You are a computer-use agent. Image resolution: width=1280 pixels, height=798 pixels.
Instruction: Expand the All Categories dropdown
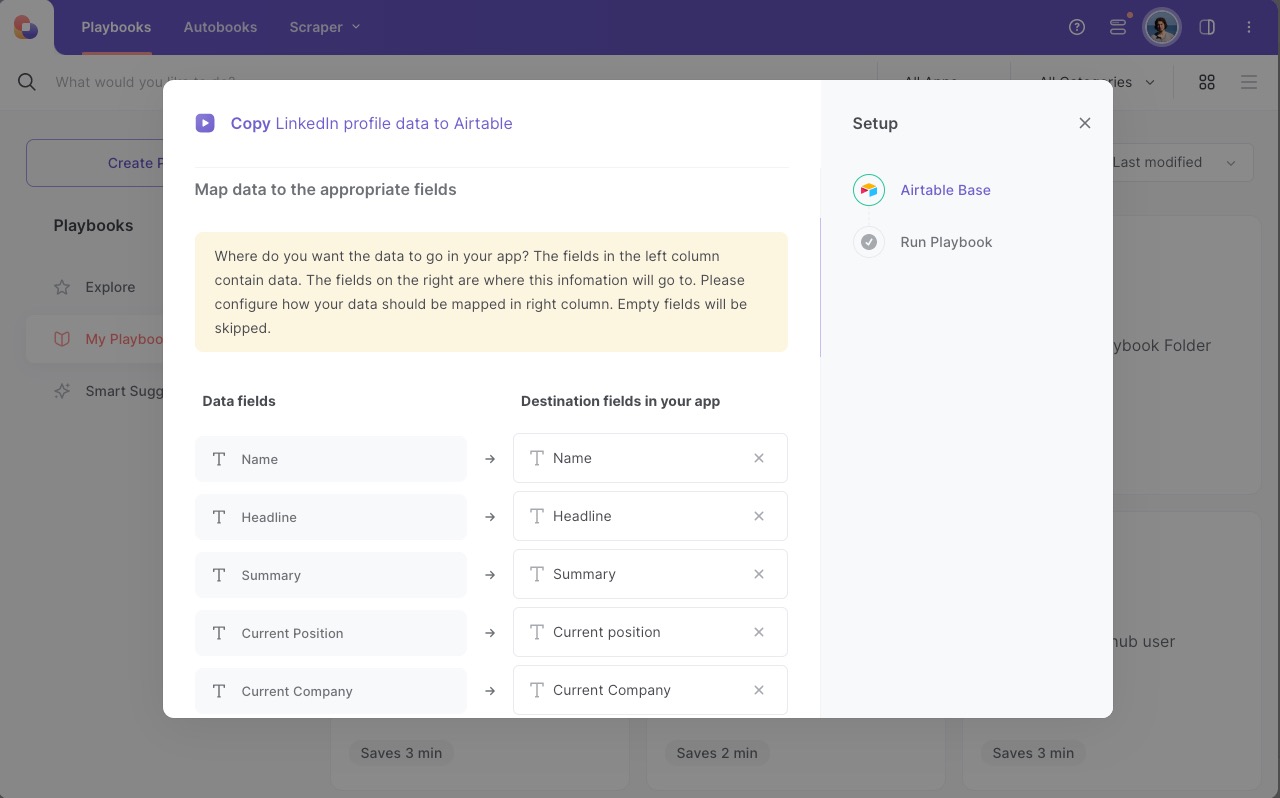(1098, 82)
